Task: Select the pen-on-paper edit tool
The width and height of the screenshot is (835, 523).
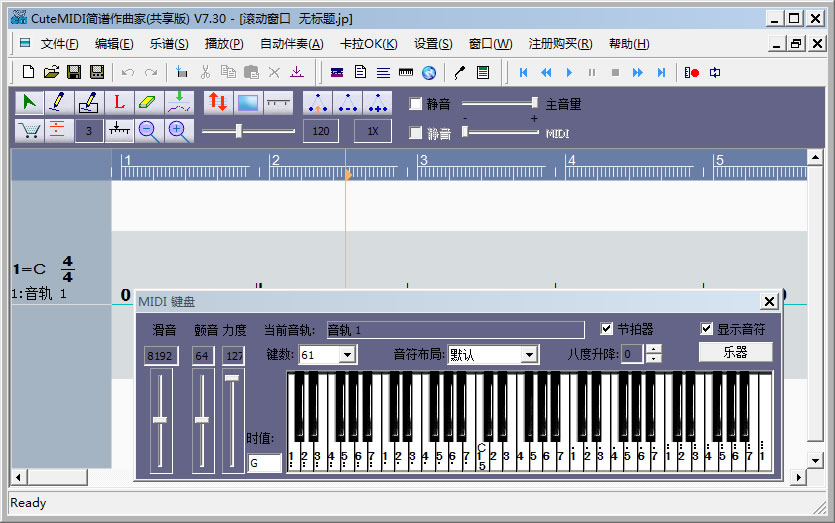Action: pos(88,103)
